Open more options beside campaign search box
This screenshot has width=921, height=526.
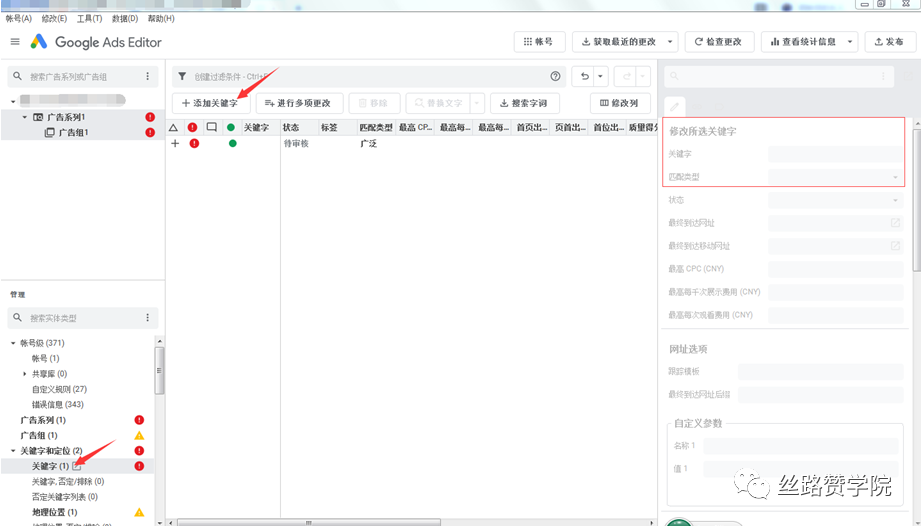point(147,76)
